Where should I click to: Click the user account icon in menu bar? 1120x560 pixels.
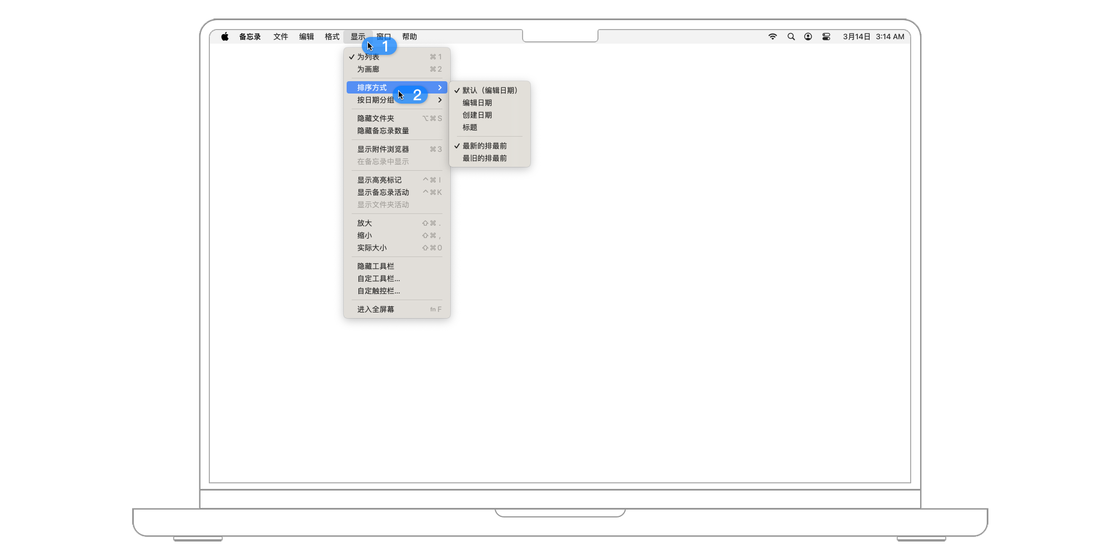point(808,36)
